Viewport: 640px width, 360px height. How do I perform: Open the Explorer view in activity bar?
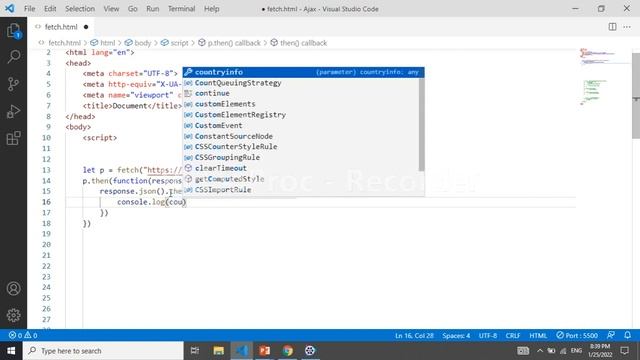click(x=13, y=31)
